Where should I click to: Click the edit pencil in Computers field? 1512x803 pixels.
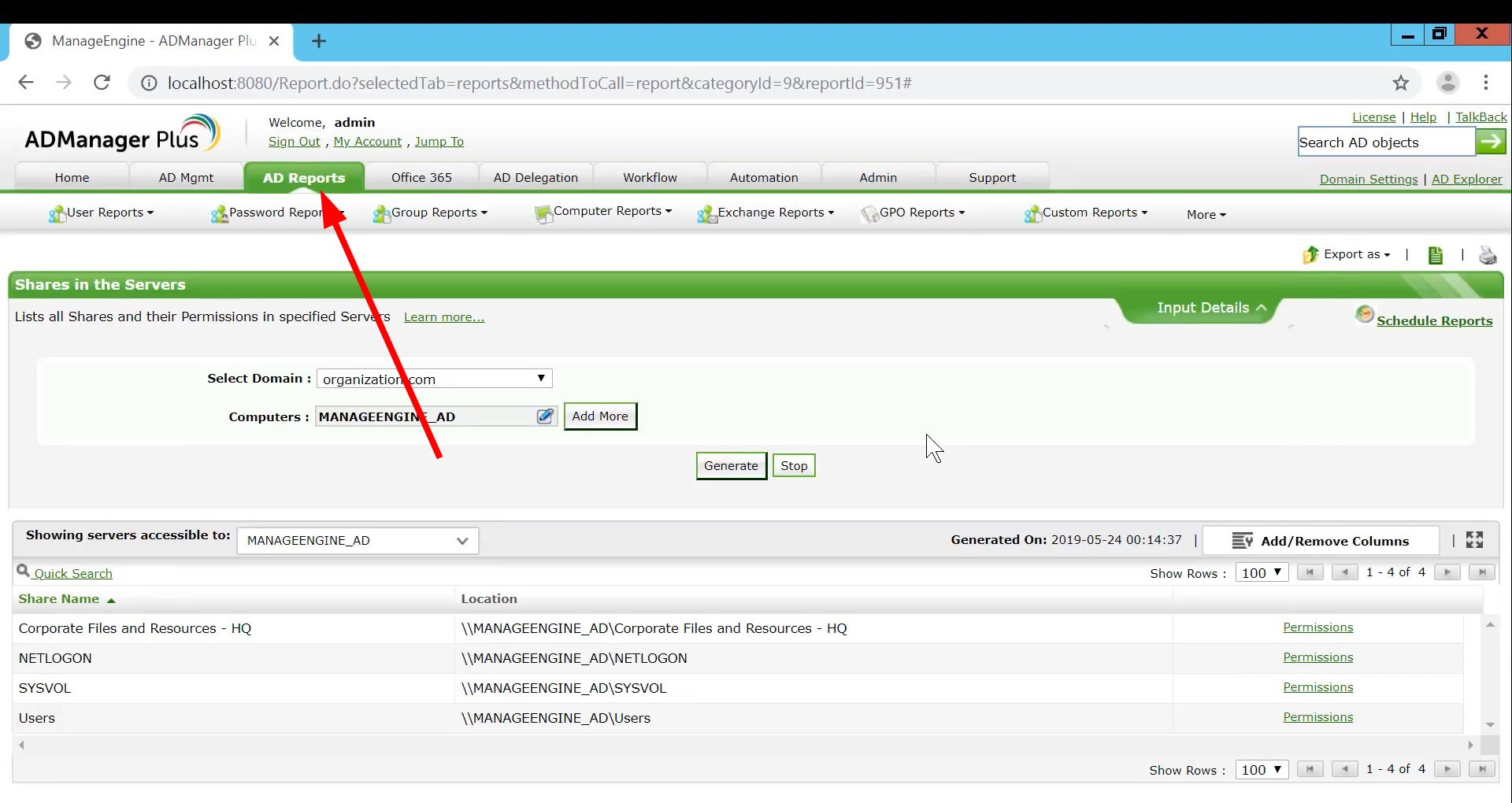pyautogui.click(x=545, y=416)
